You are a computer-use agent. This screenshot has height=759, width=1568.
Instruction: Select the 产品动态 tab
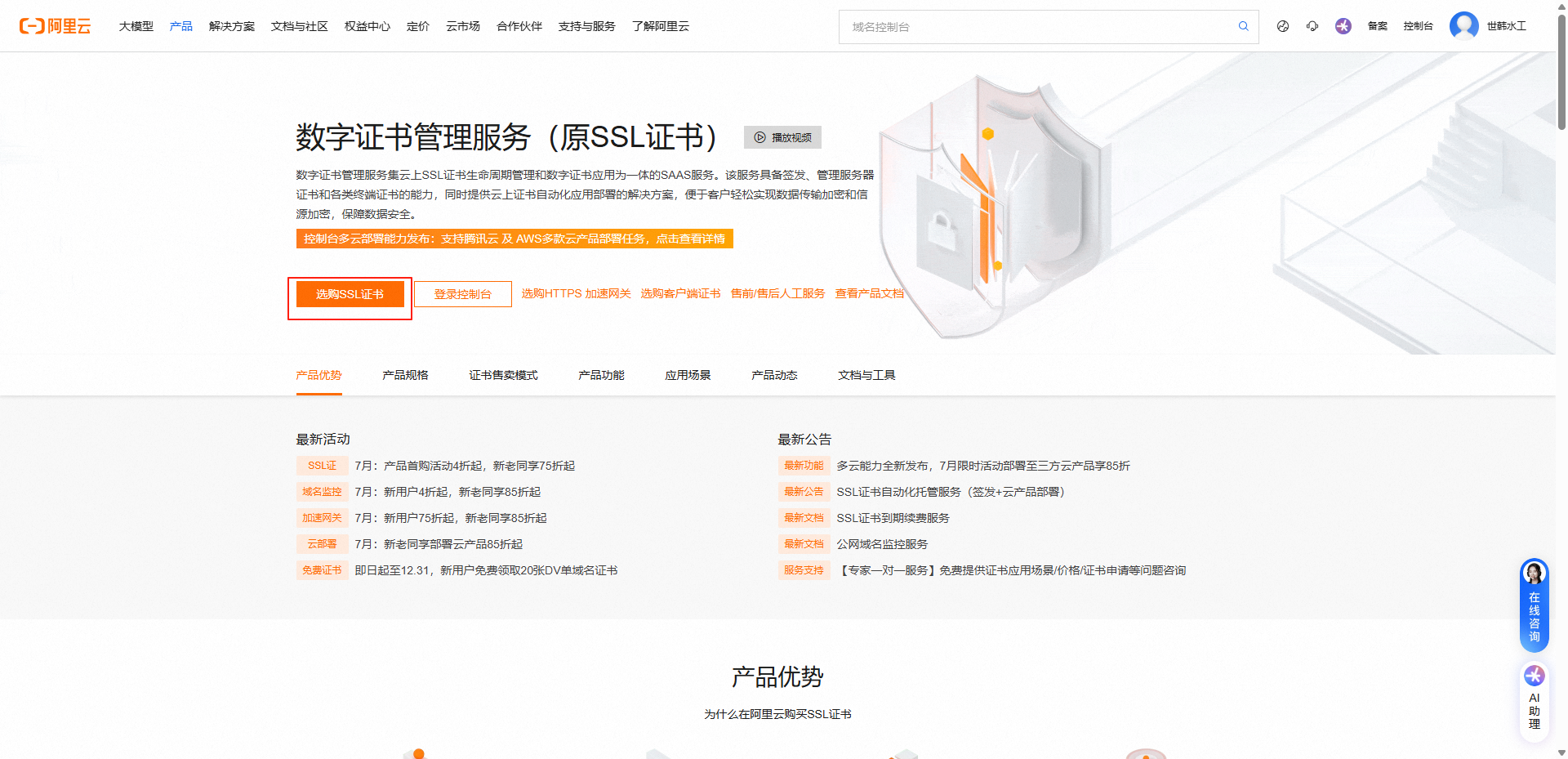775,375
